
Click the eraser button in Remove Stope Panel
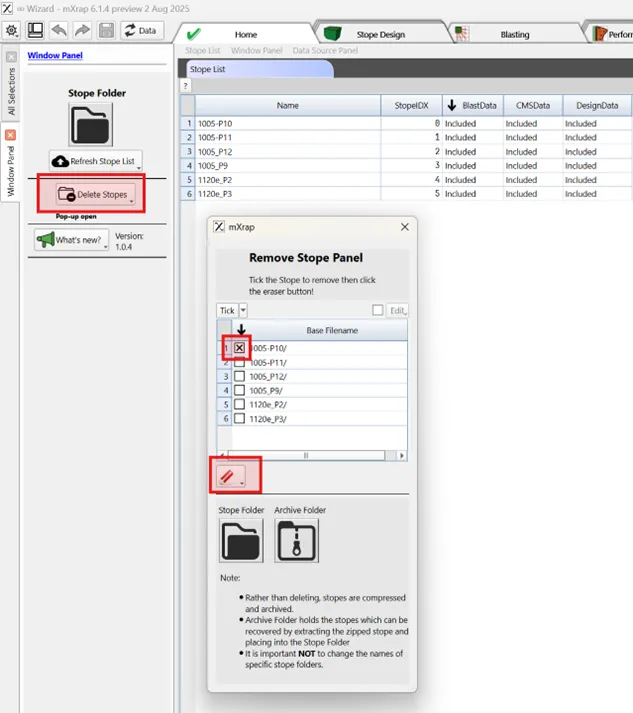(x=227, y=477)
